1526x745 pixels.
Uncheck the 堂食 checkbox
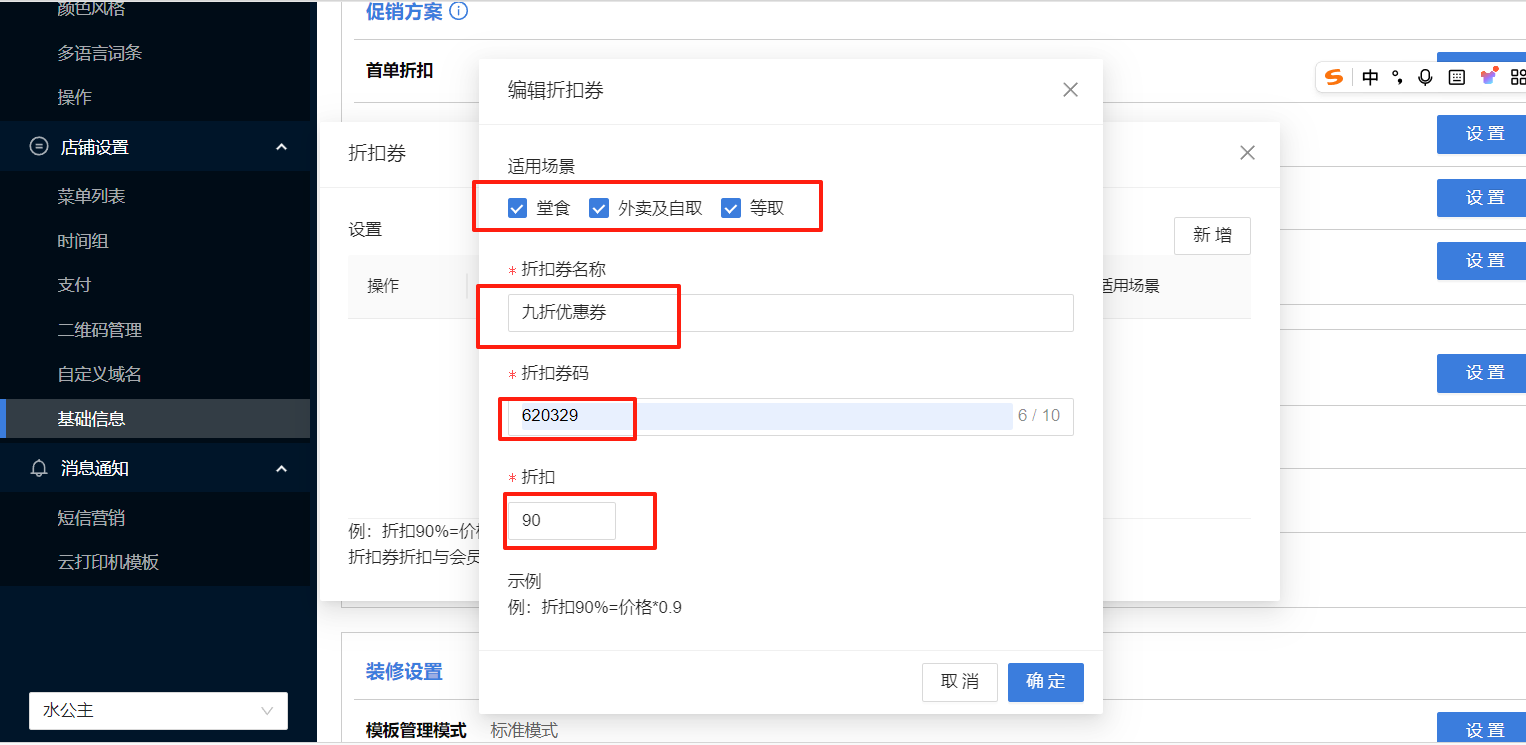(517, 208)
